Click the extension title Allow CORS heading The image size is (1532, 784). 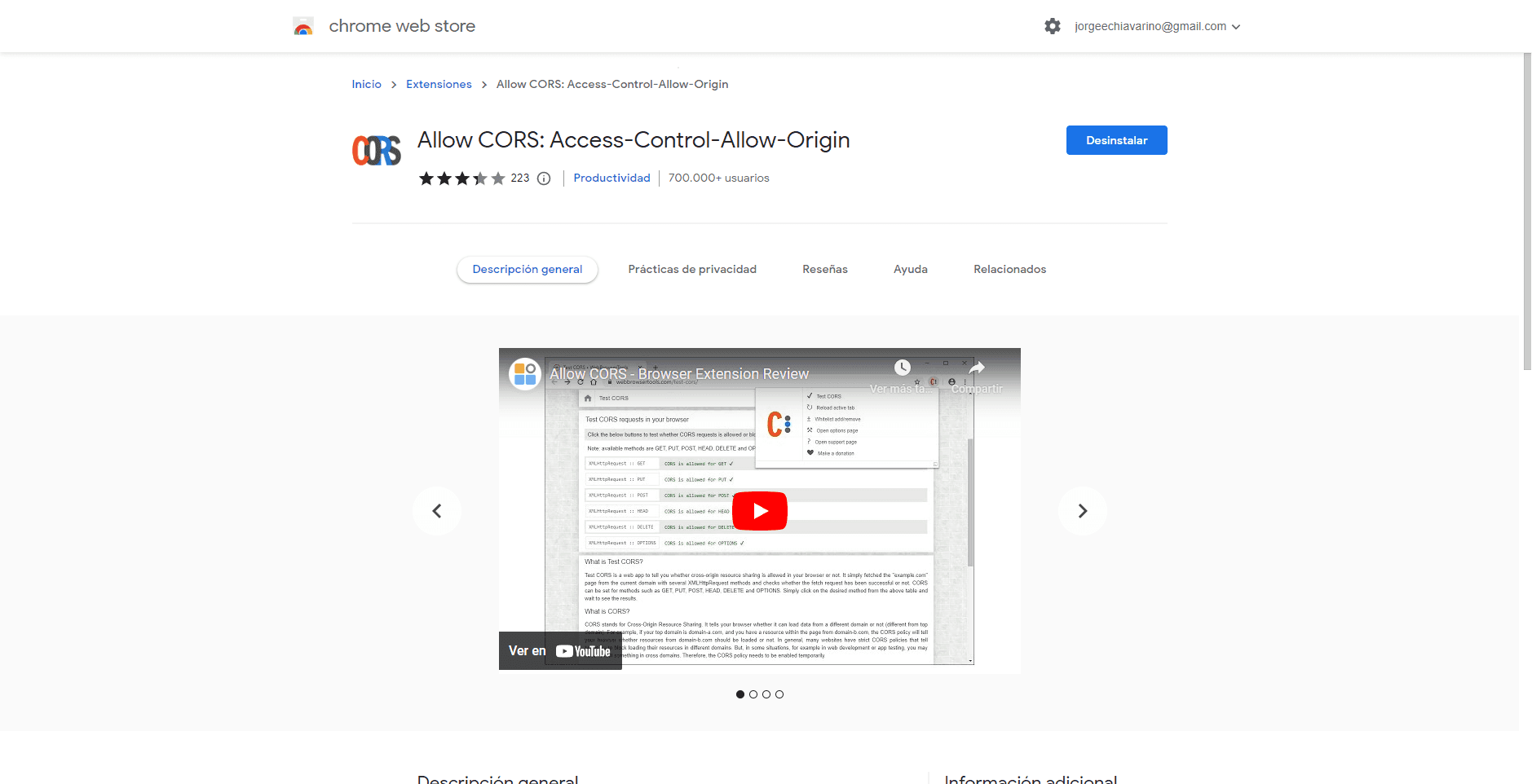coord(634,140)
